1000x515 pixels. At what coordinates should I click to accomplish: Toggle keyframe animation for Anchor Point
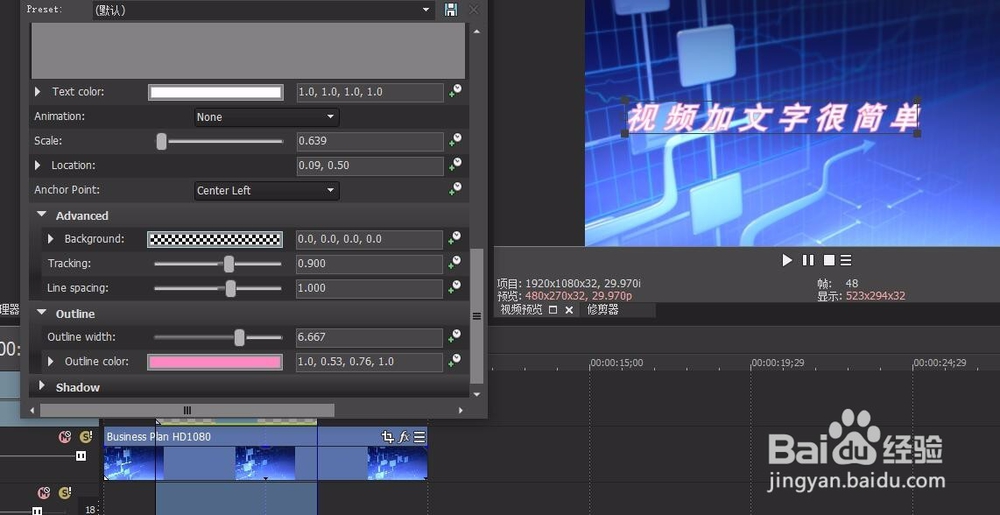pos(455,189)
